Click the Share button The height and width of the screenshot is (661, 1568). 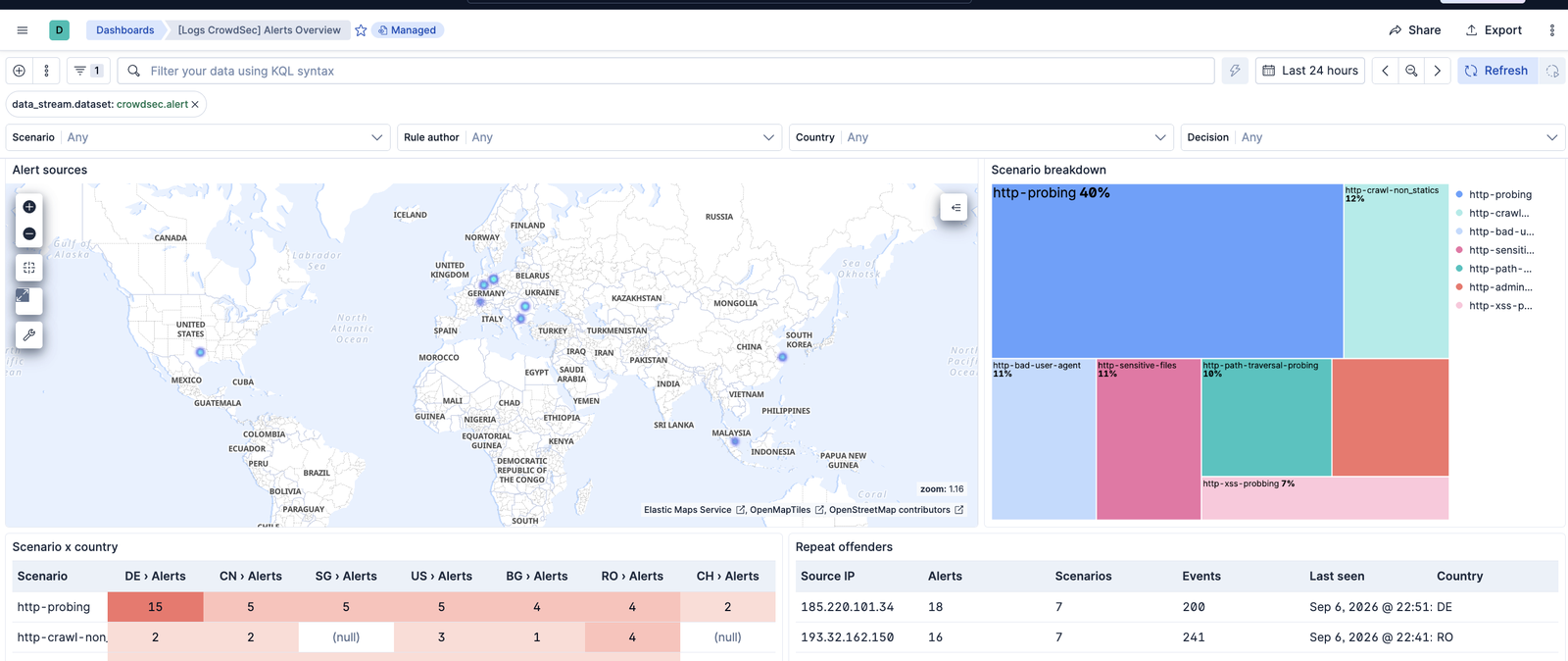pos(1415,30)
